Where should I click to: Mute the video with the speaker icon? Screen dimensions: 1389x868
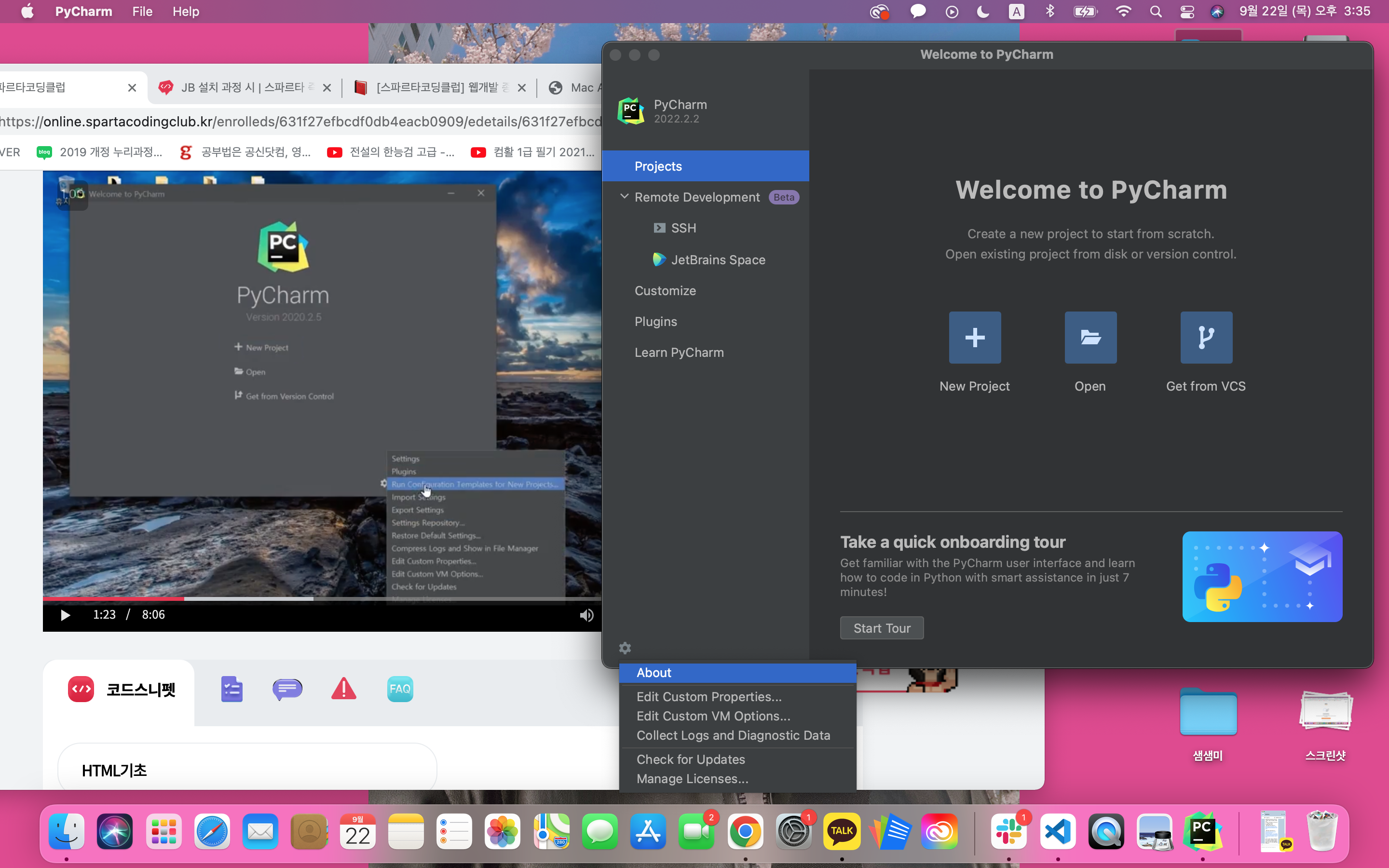click(586, 615)
